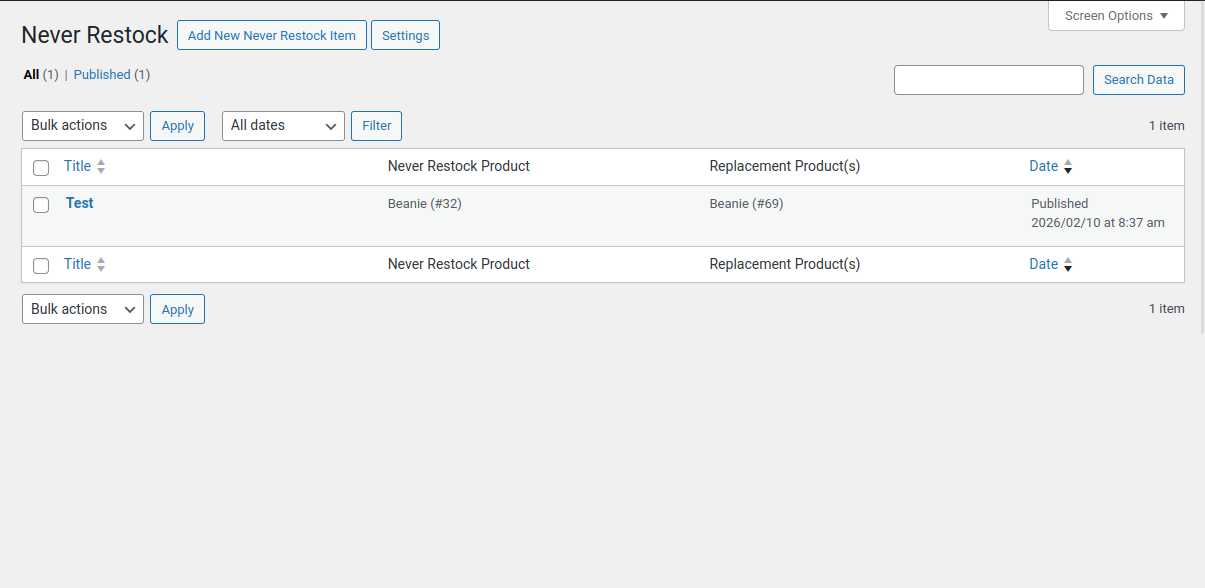The width and height of the screenshot is (1205, 588).
Task: Open the Test item link
Action: tap(80, 203)
